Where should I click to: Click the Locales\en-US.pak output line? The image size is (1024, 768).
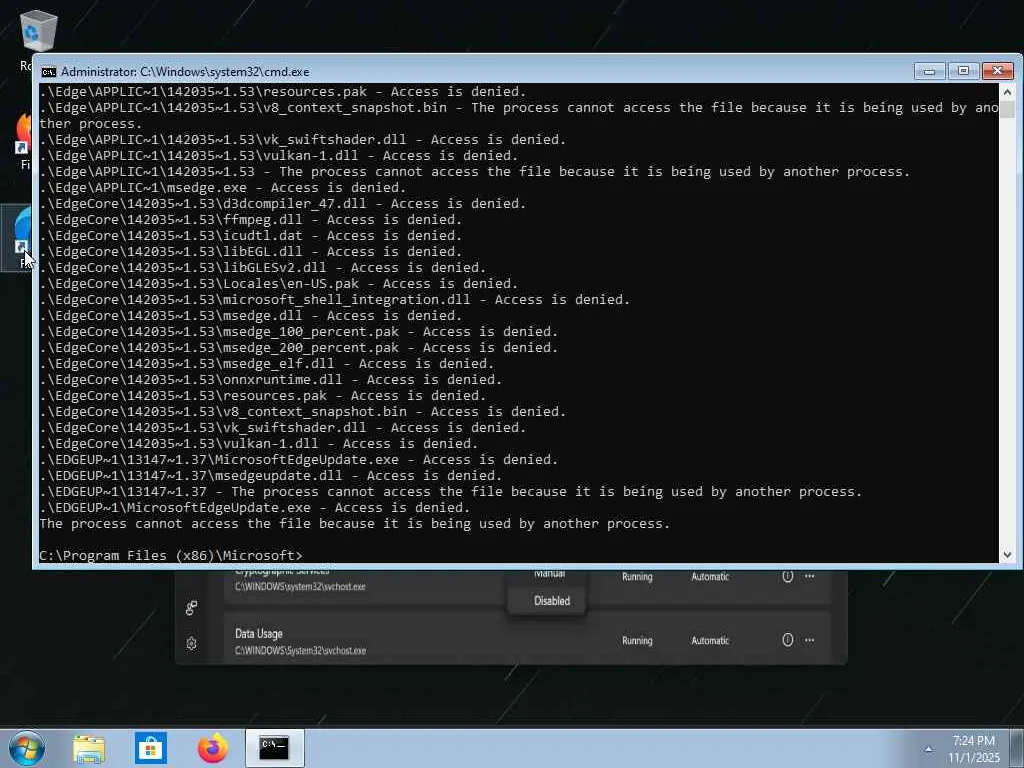click(x=278, y=283)
